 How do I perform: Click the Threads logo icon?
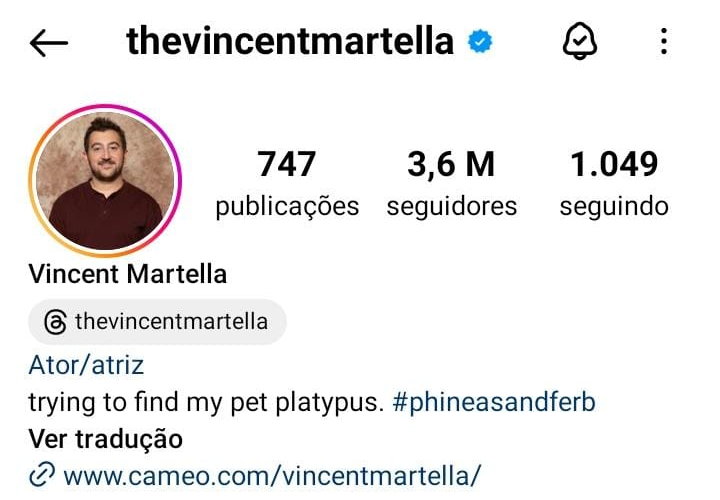[x=57, y=322]
